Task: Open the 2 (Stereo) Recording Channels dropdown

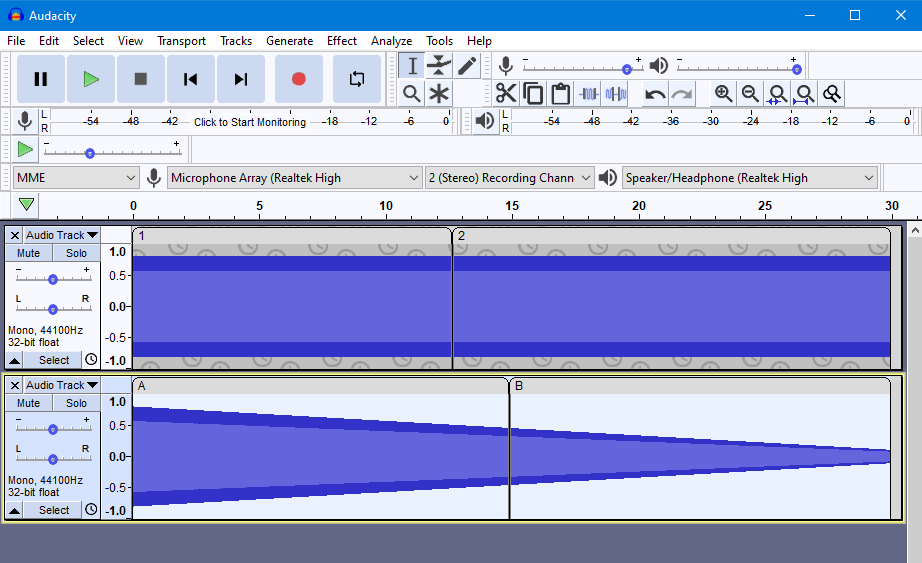Action: (509, 178)
